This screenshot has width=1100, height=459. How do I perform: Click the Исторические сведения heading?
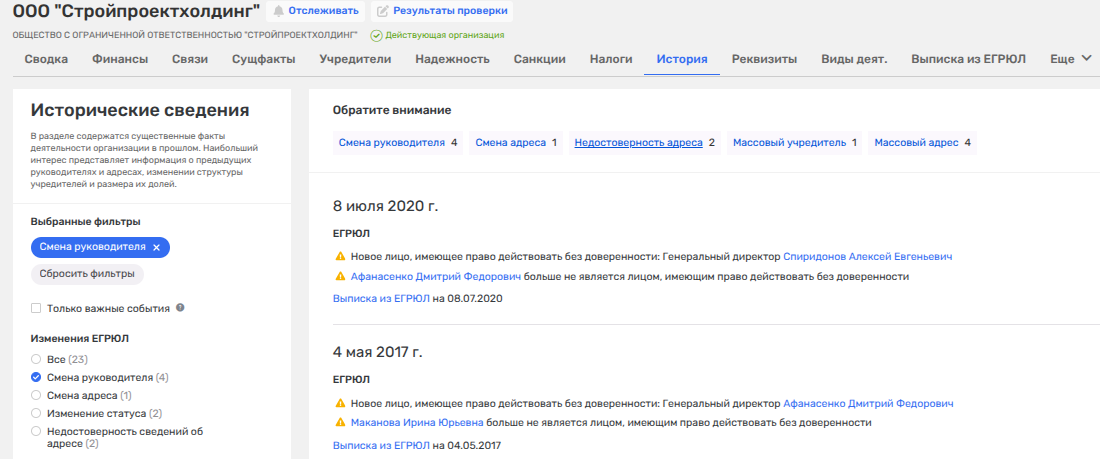[x=140, y=110]
